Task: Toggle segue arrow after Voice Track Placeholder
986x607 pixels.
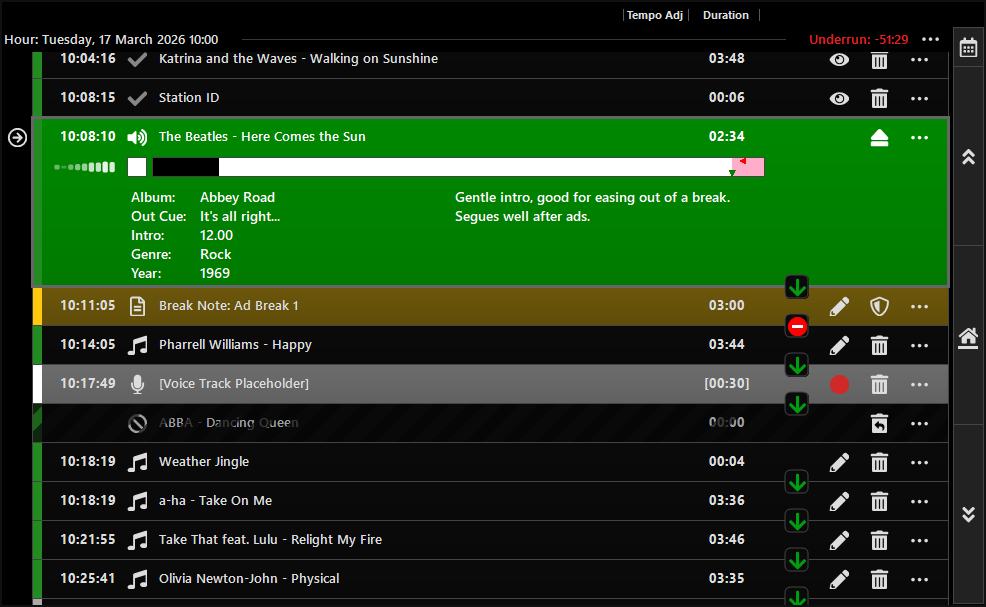Action: click(x=797, y=404)
